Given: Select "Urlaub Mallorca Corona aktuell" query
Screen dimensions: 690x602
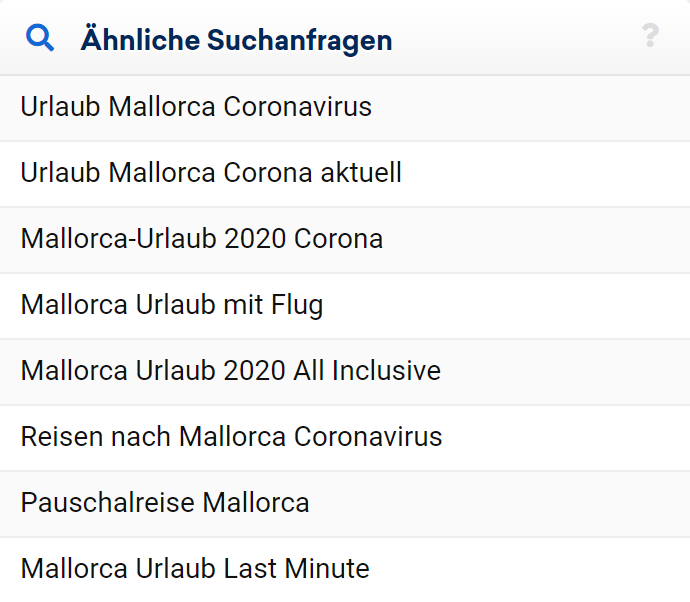Looking at the screenshot, I should (x=211, y=173).
